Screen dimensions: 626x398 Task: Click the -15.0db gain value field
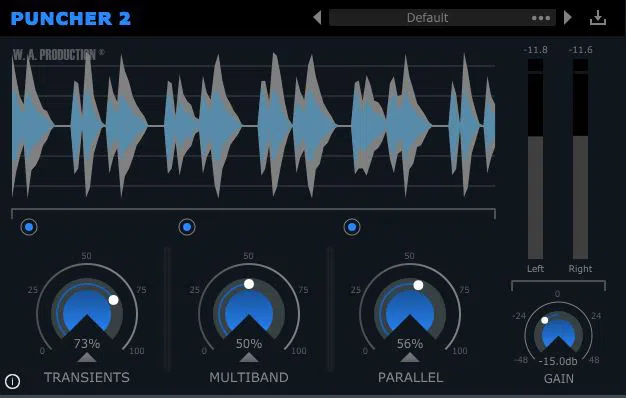[x=558, y=361]
